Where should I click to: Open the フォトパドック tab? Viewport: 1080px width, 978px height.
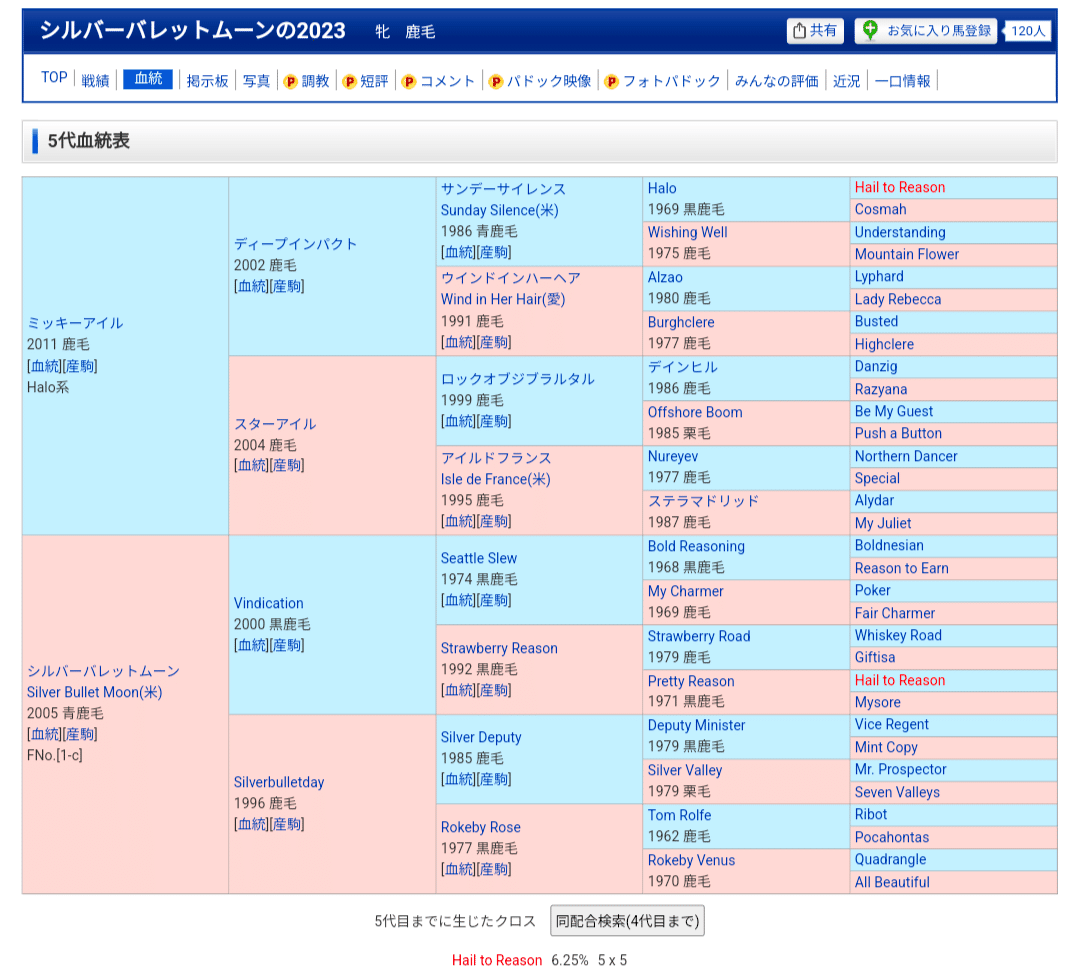pyautogui.click(x=672, y=81)
